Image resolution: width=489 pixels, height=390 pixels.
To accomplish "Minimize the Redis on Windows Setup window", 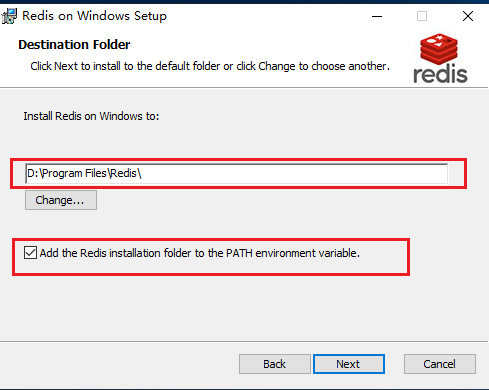I will pyautogui.click(x=377, y=16).
